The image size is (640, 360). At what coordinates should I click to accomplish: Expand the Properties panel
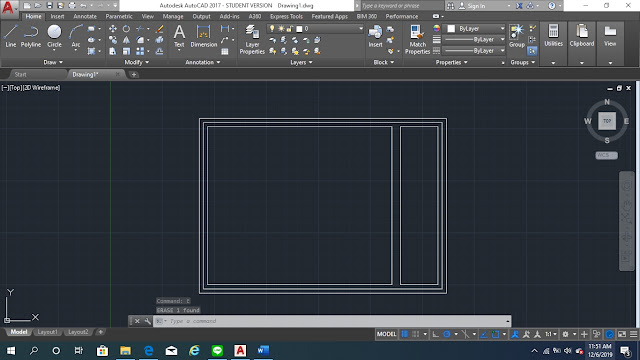click(x=451, y=62)
